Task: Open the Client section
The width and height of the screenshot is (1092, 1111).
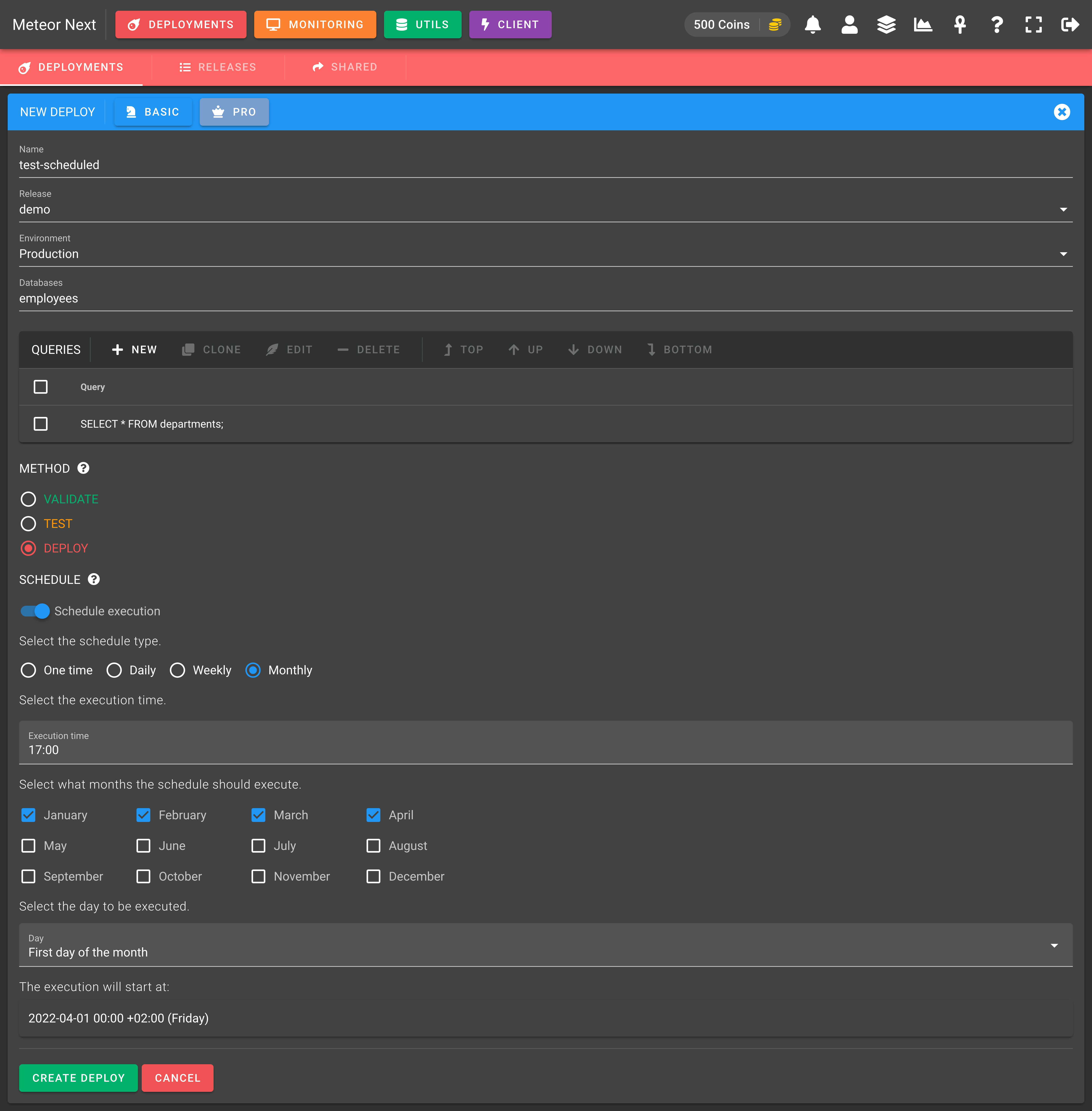Action: tap(511, 25)
